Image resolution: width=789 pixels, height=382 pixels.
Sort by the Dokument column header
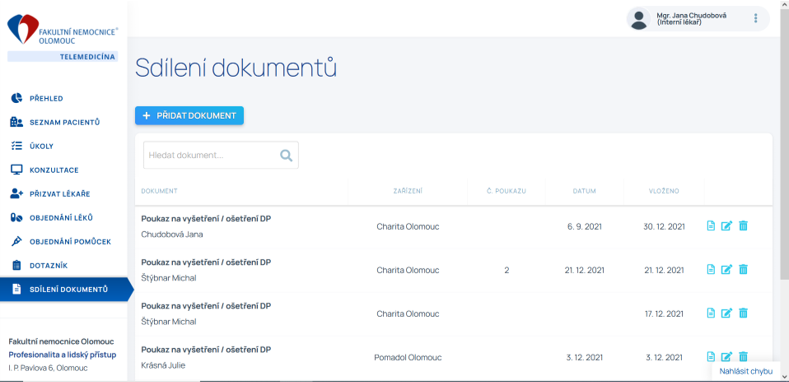click(159, 191)
